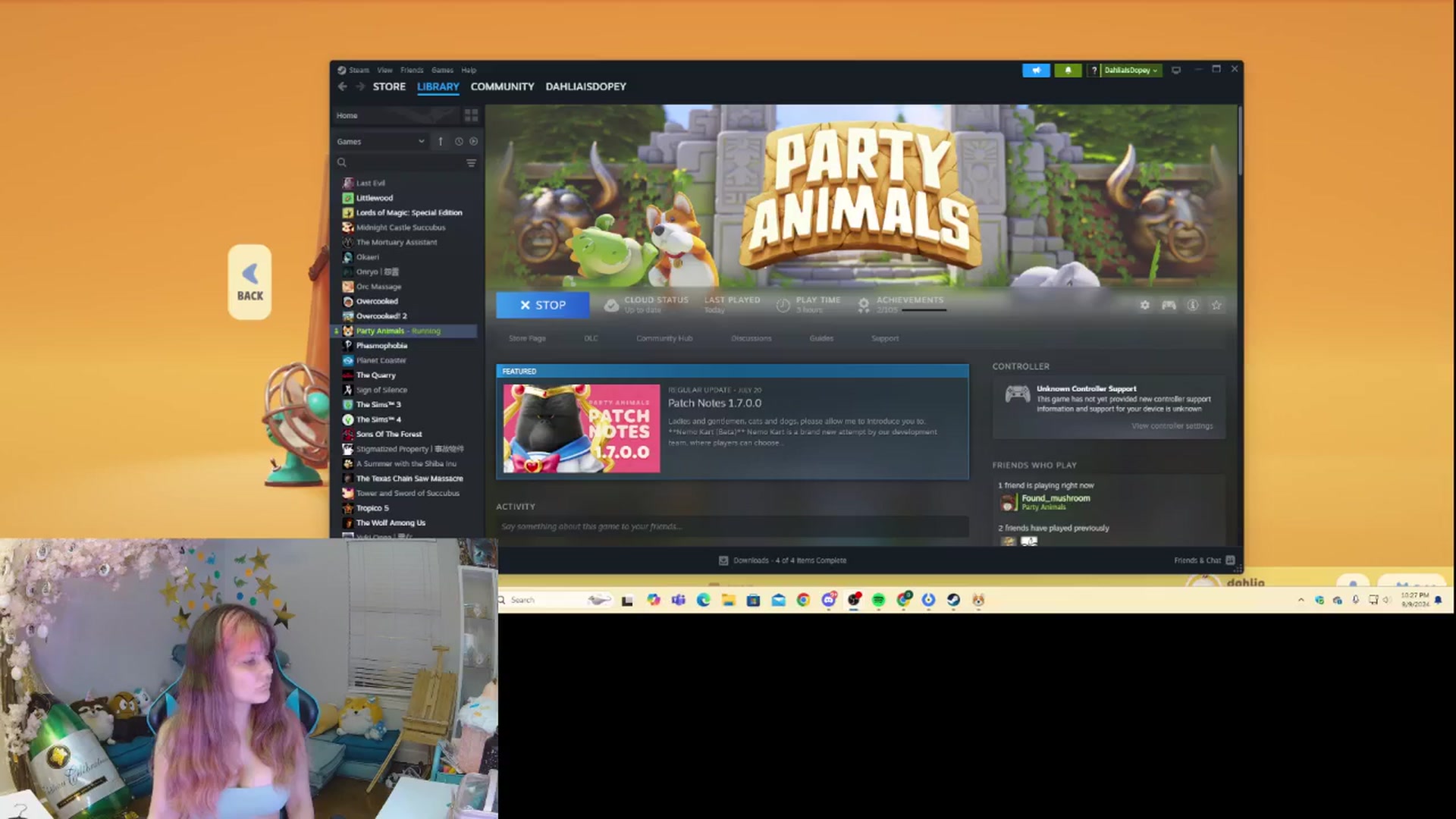Show hidden system tray icons chevron
1456x819 pixels.
coord(1301,600)
